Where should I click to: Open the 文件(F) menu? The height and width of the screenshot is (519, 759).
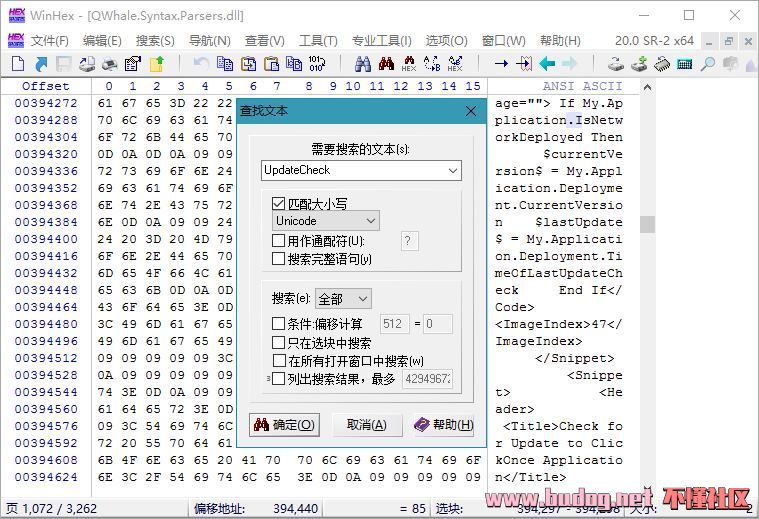pyautogui.click(x=49, y=41)
